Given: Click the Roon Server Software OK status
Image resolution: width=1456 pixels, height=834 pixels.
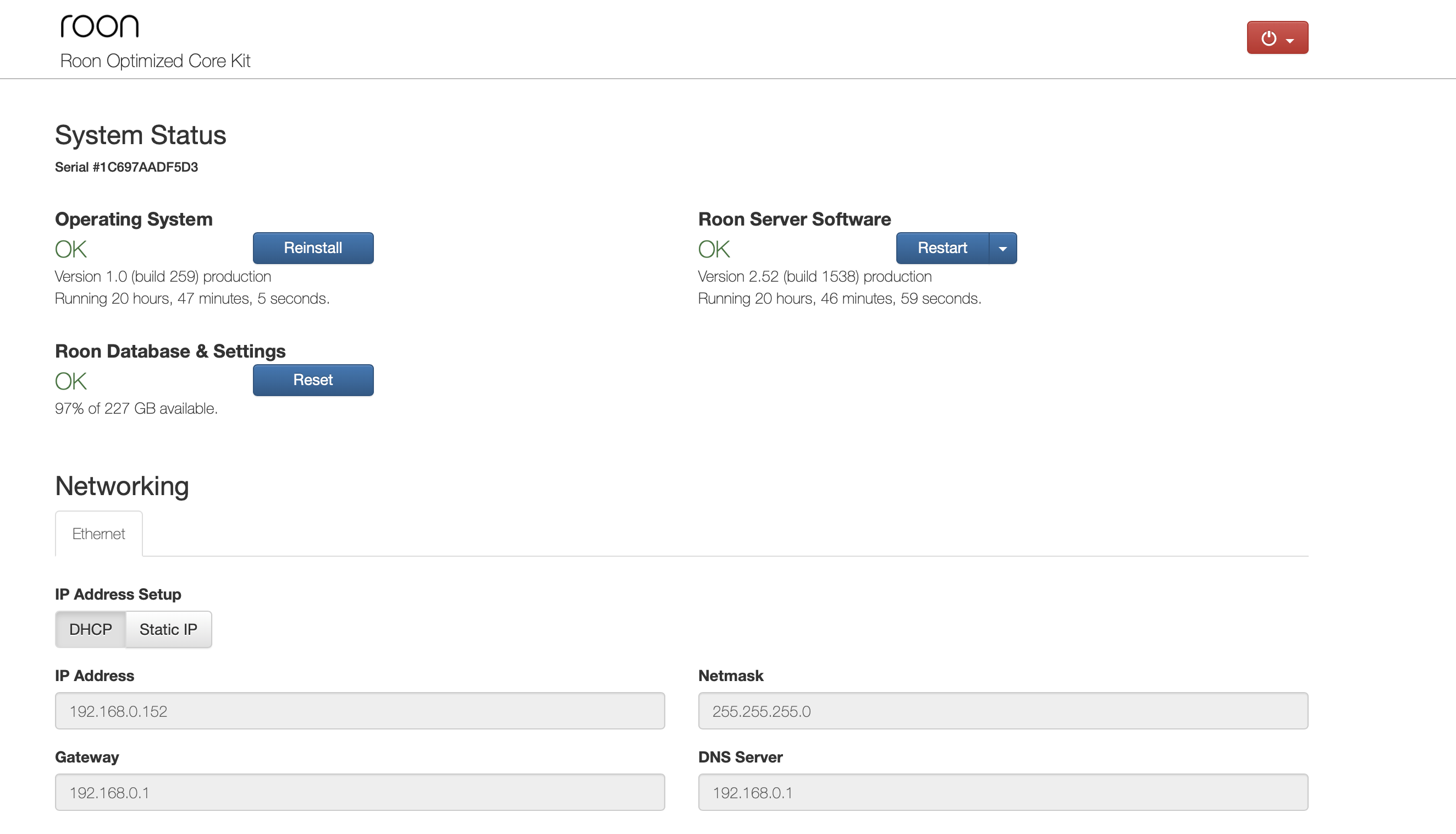Looking at the screenshot, I should tap(714, 249).
